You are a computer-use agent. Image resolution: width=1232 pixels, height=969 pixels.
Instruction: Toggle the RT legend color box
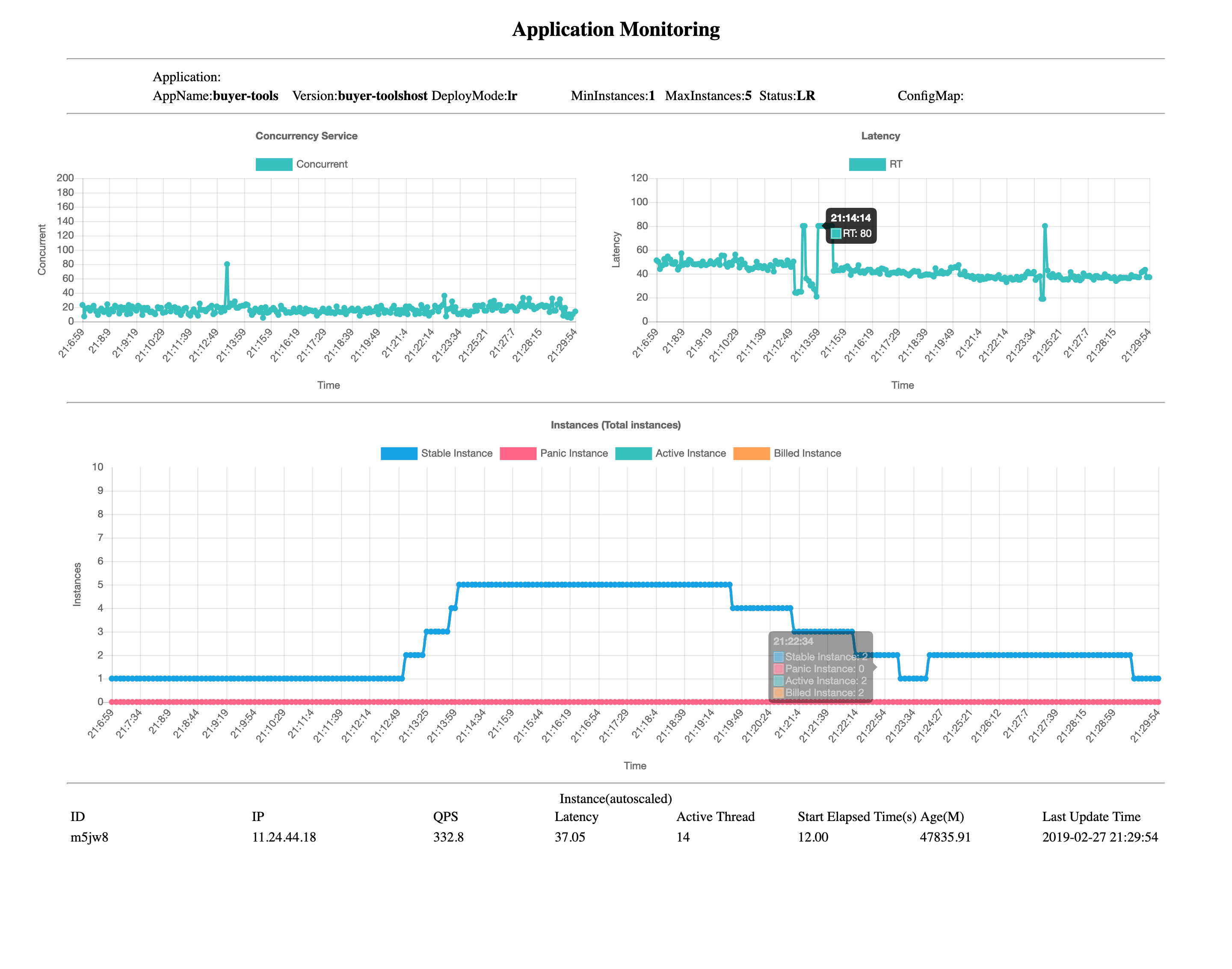tap(867, 165)
